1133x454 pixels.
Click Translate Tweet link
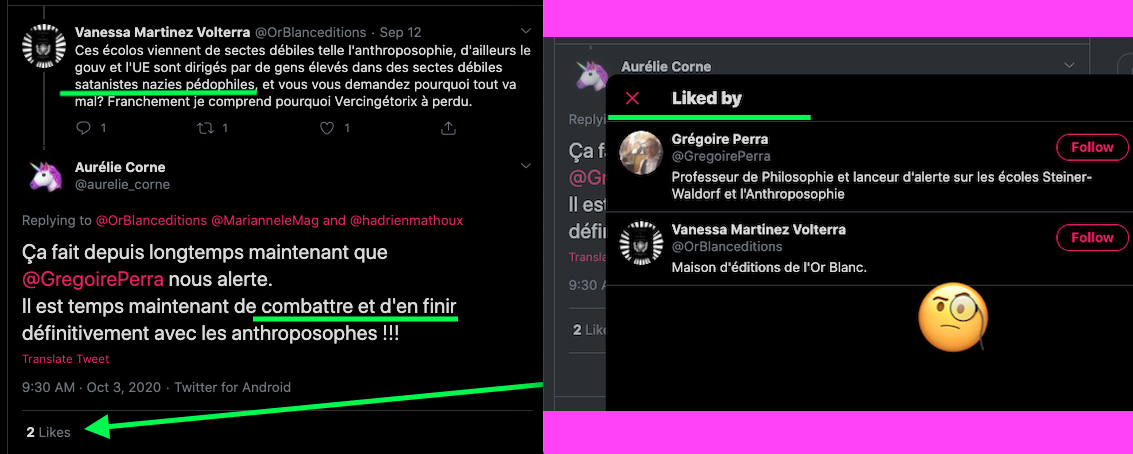click(66, 359)
